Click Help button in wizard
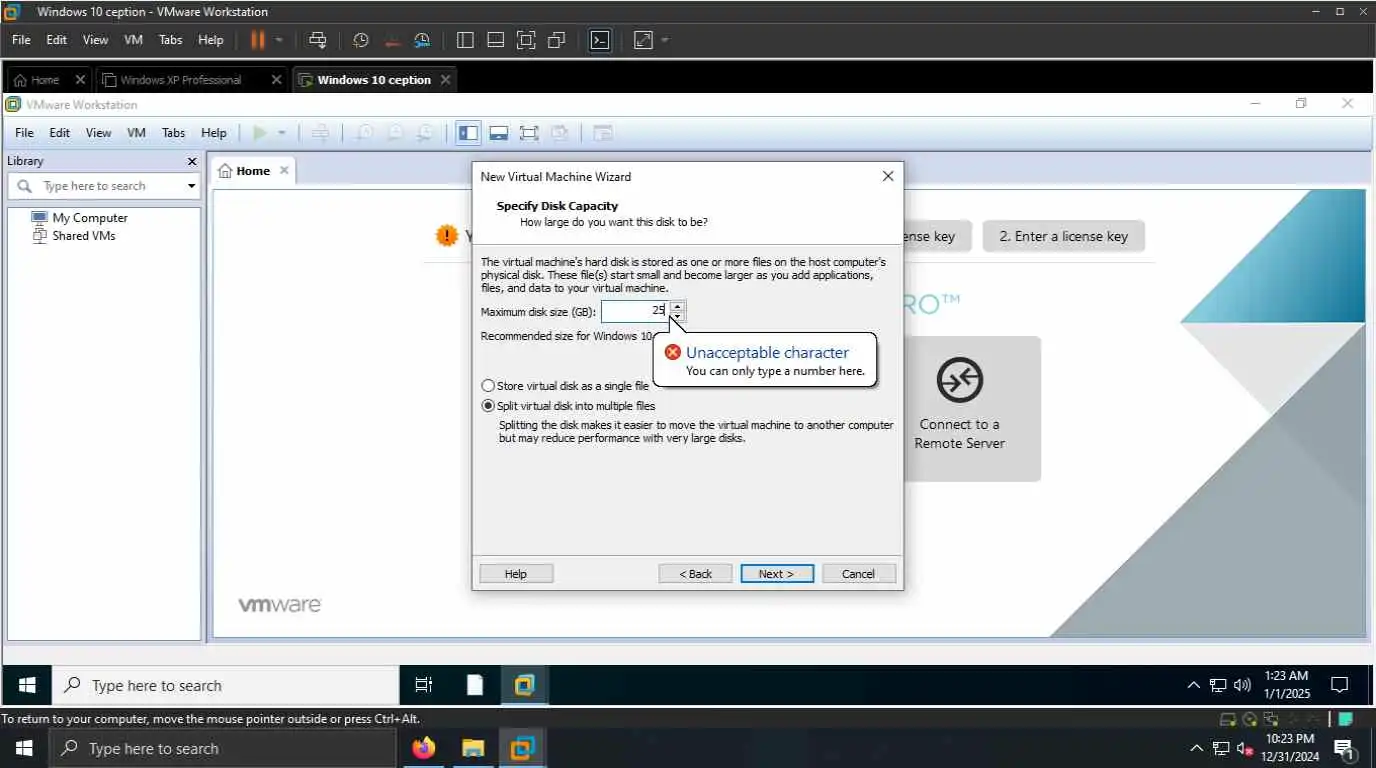The image size is (1376, 768). click(516, 574)
